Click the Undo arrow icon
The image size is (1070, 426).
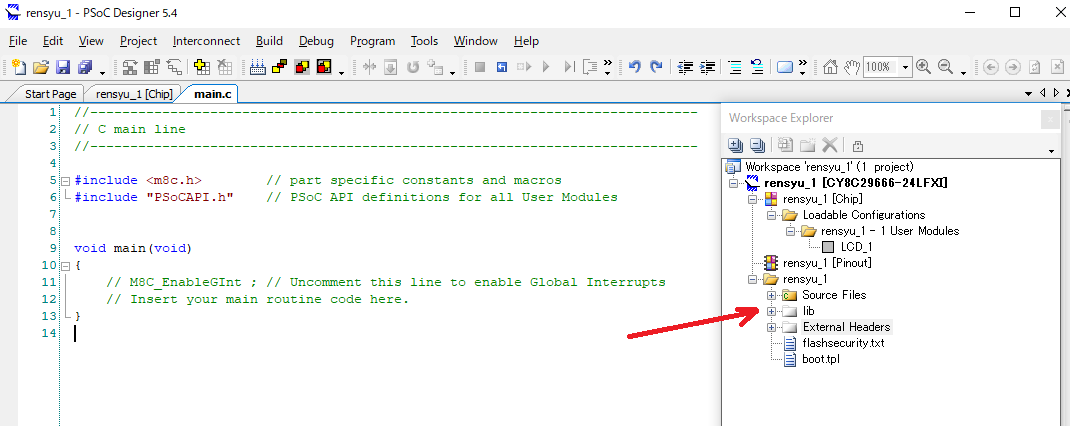pyautogui.click(x=635, y=67)
